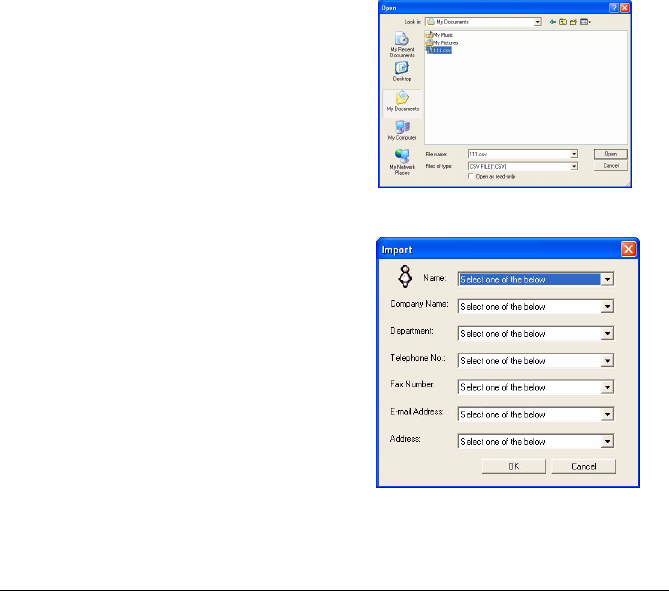This screenshot has height=591, width=669.
Task: Click the person icon beside Name in Import
Action: point(405,277)
